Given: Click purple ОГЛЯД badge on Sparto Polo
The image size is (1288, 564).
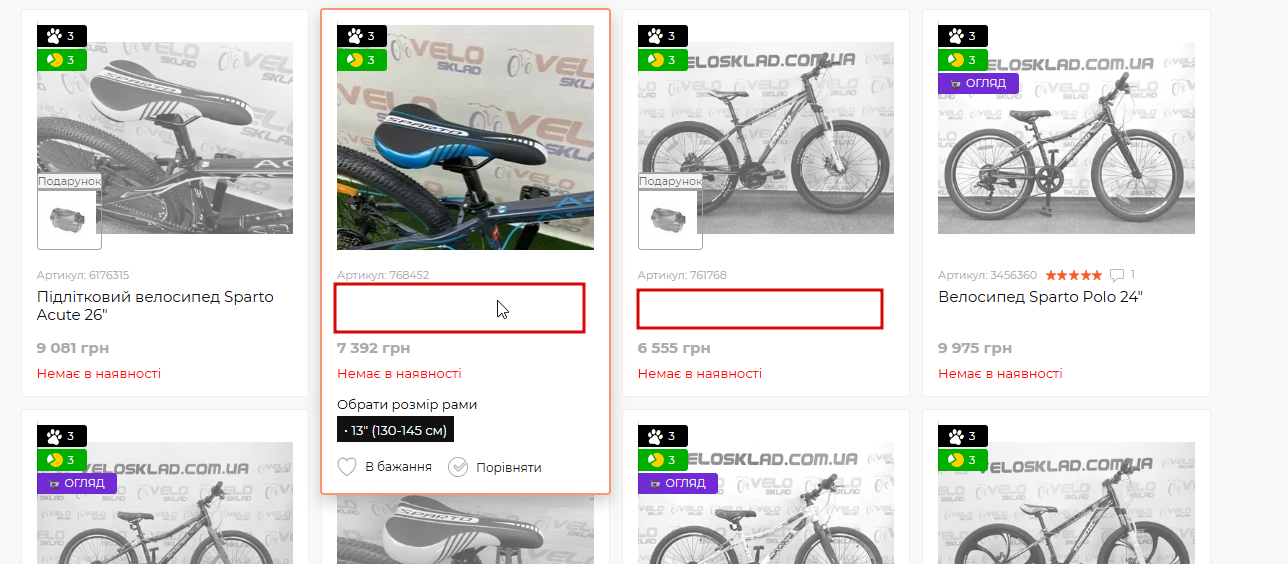Looking at the screenshot, I should [978, 83].
